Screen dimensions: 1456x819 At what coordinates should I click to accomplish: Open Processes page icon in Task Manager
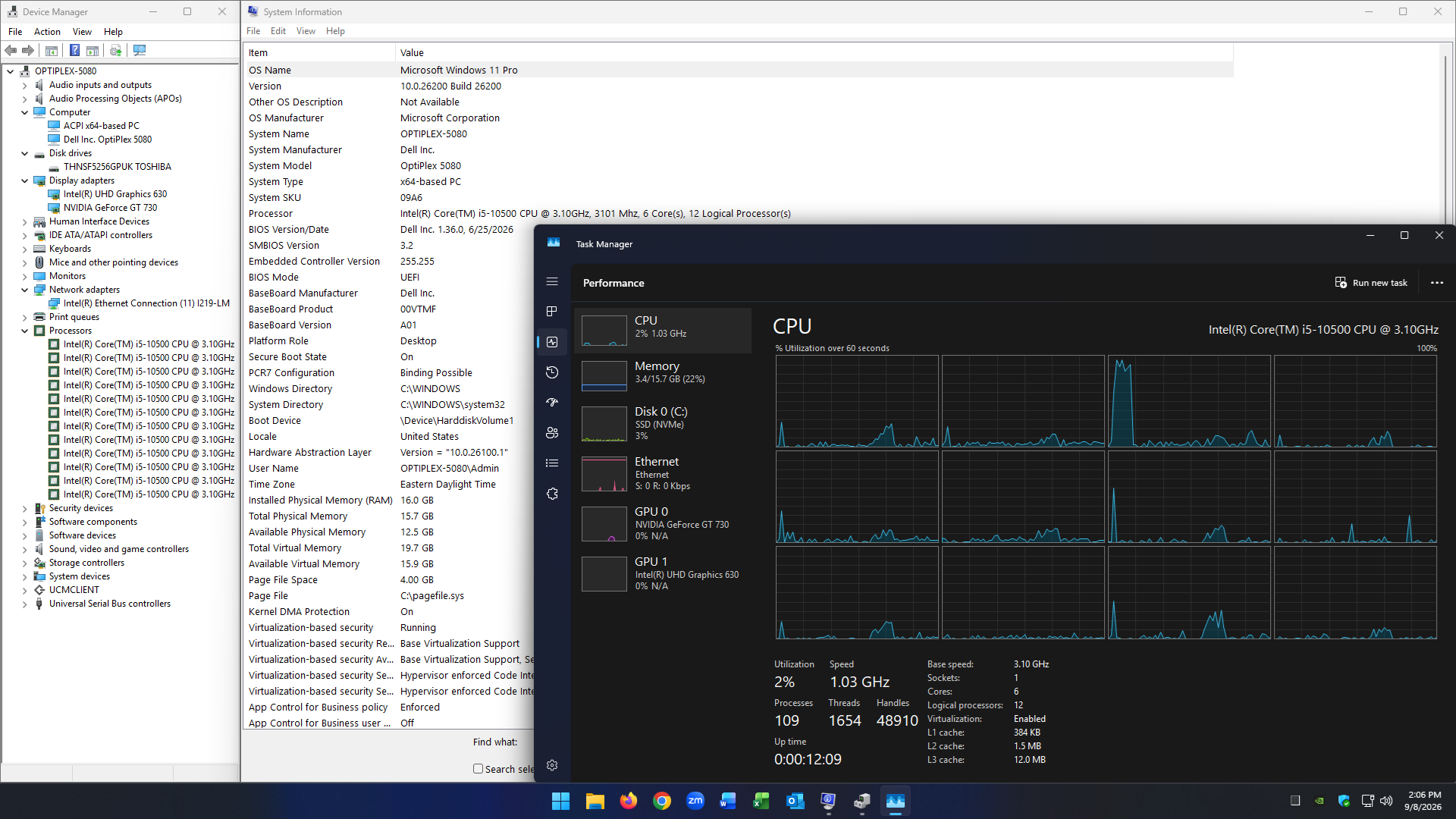coord(552,312)
